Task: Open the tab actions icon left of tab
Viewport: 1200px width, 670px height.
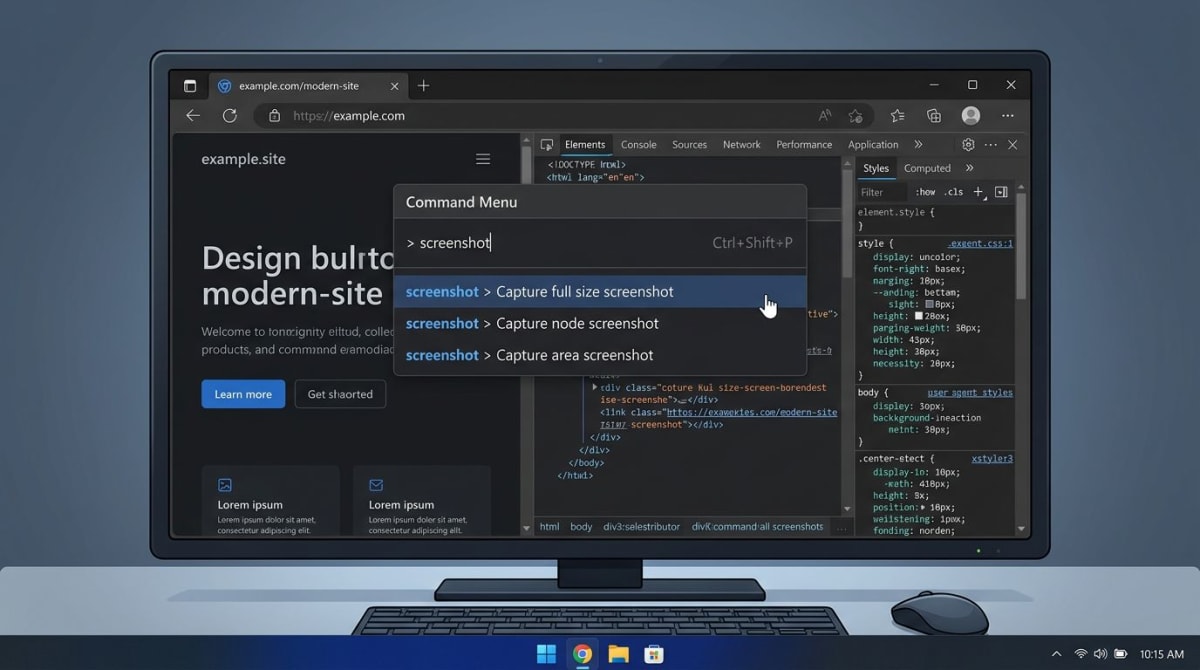Action: 190,86
